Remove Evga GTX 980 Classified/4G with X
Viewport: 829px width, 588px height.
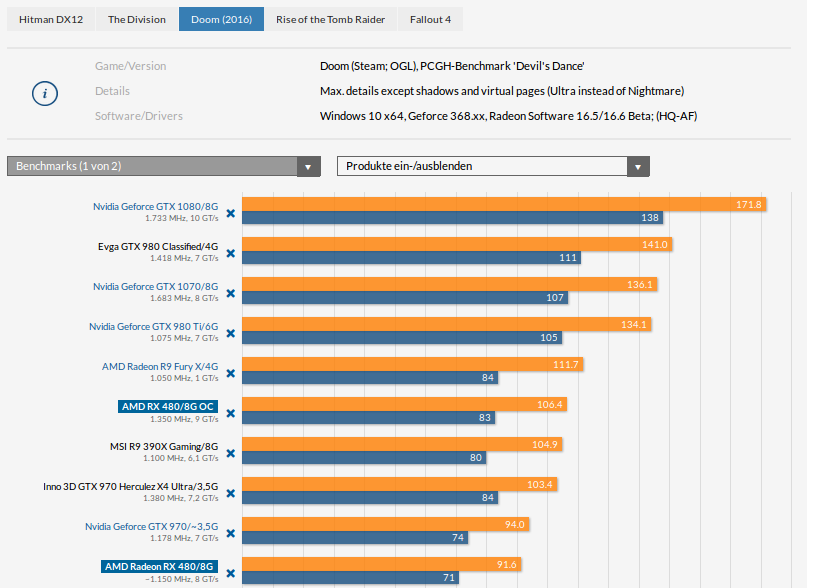pyautogui.click(x=231, y=254)
